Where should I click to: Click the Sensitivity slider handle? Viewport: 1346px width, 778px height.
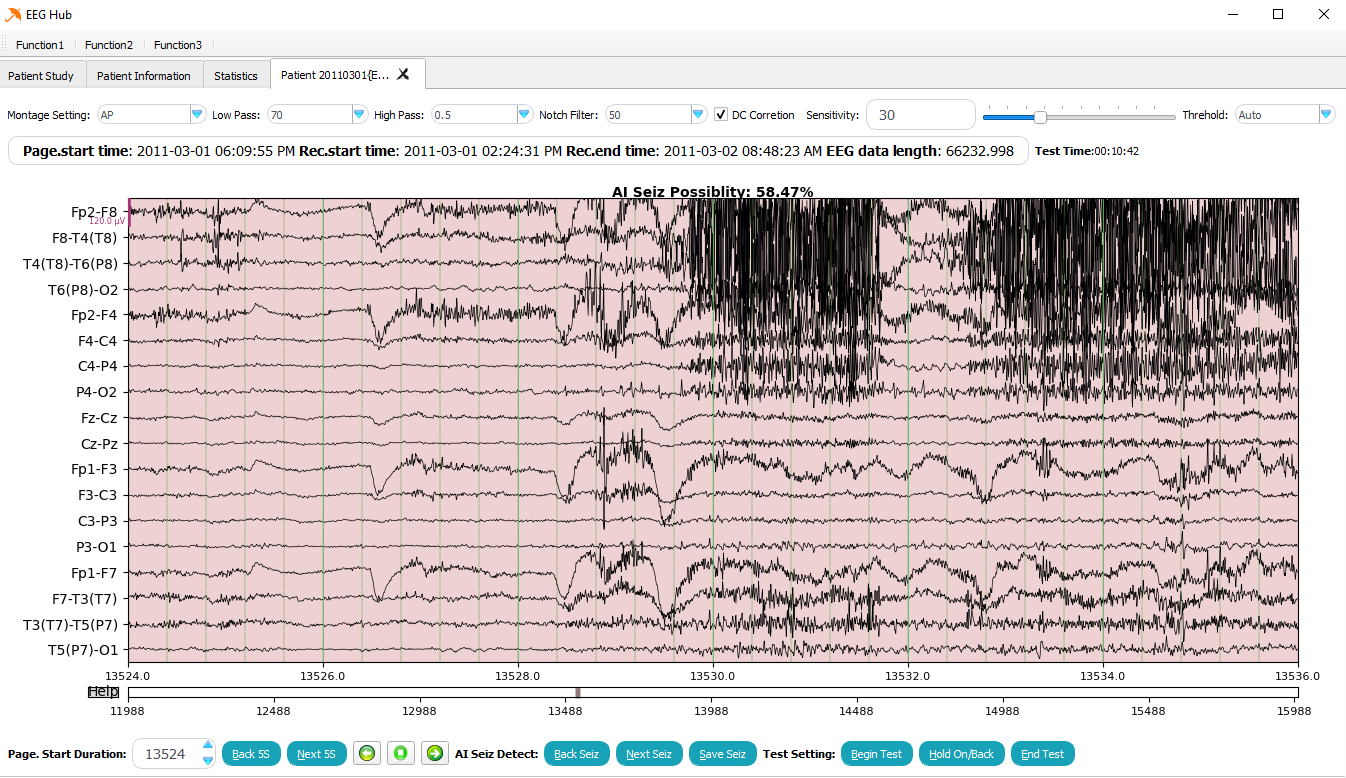coord(1040,117)
